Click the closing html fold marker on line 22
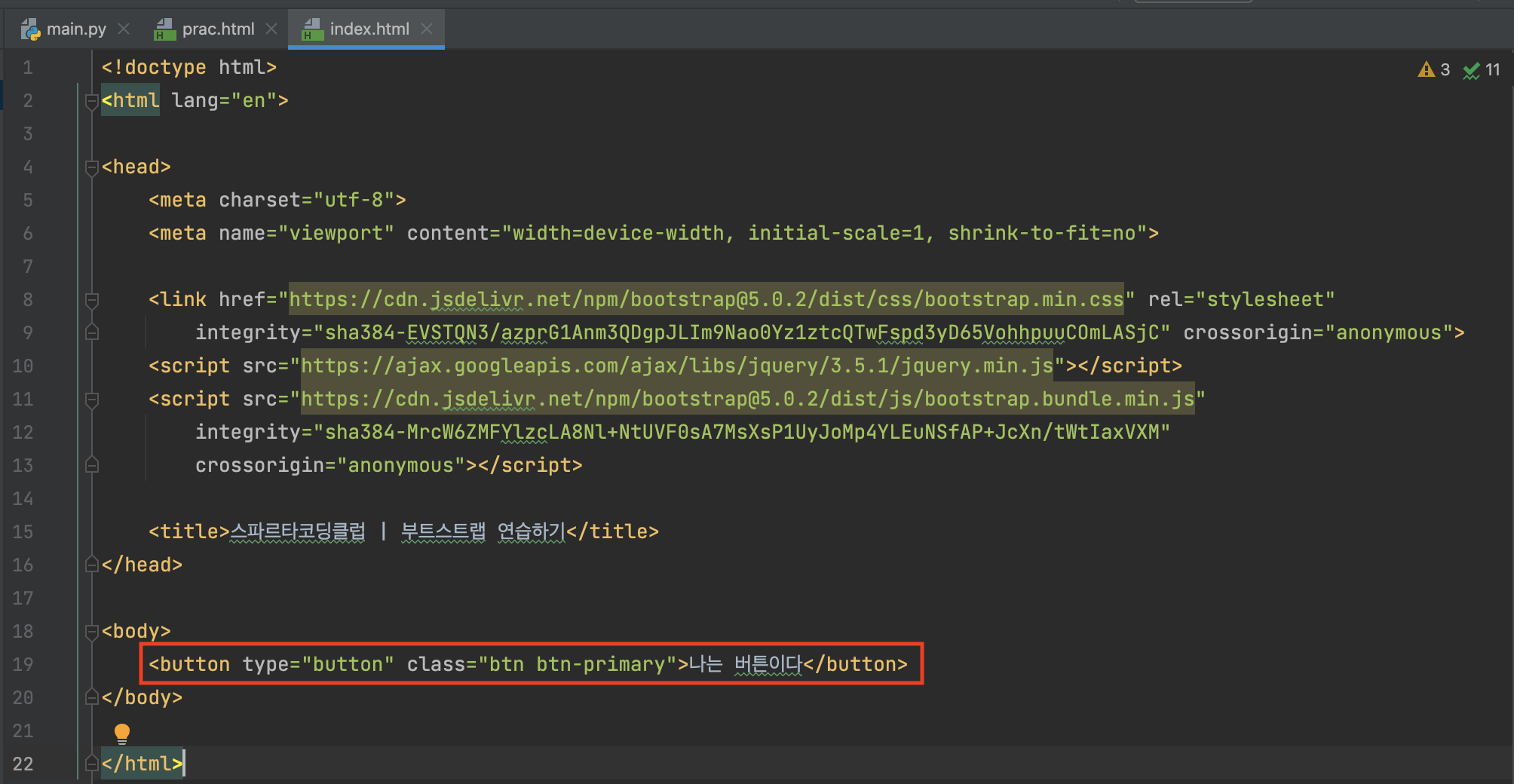The width and height of the screenshot is (1514, 784). 92,764
